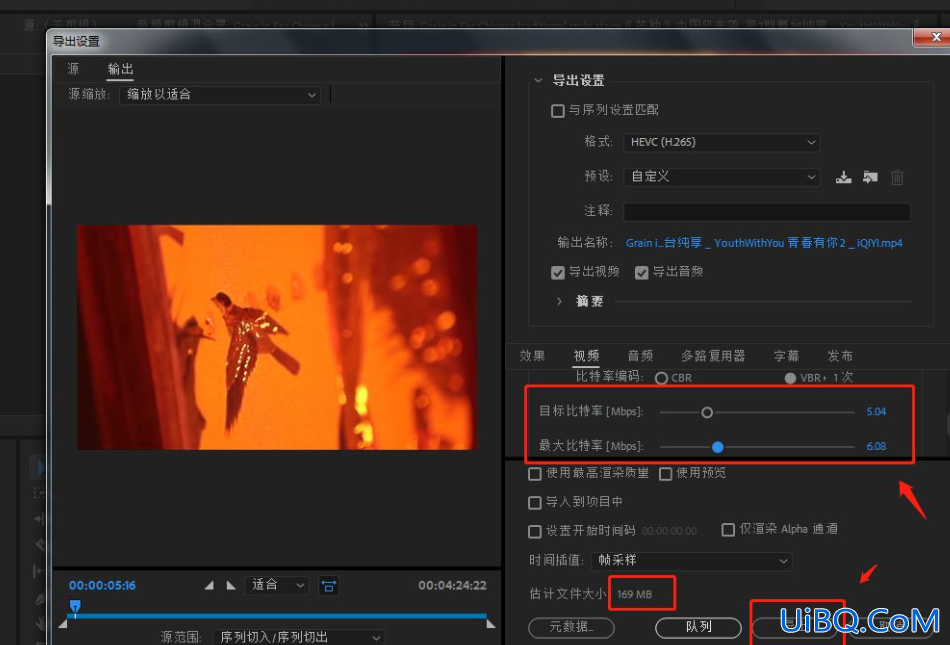Enable the use previews checkbox
Image resolution: width=950 pixels, height=645 pixels.
tap(665, 474)
